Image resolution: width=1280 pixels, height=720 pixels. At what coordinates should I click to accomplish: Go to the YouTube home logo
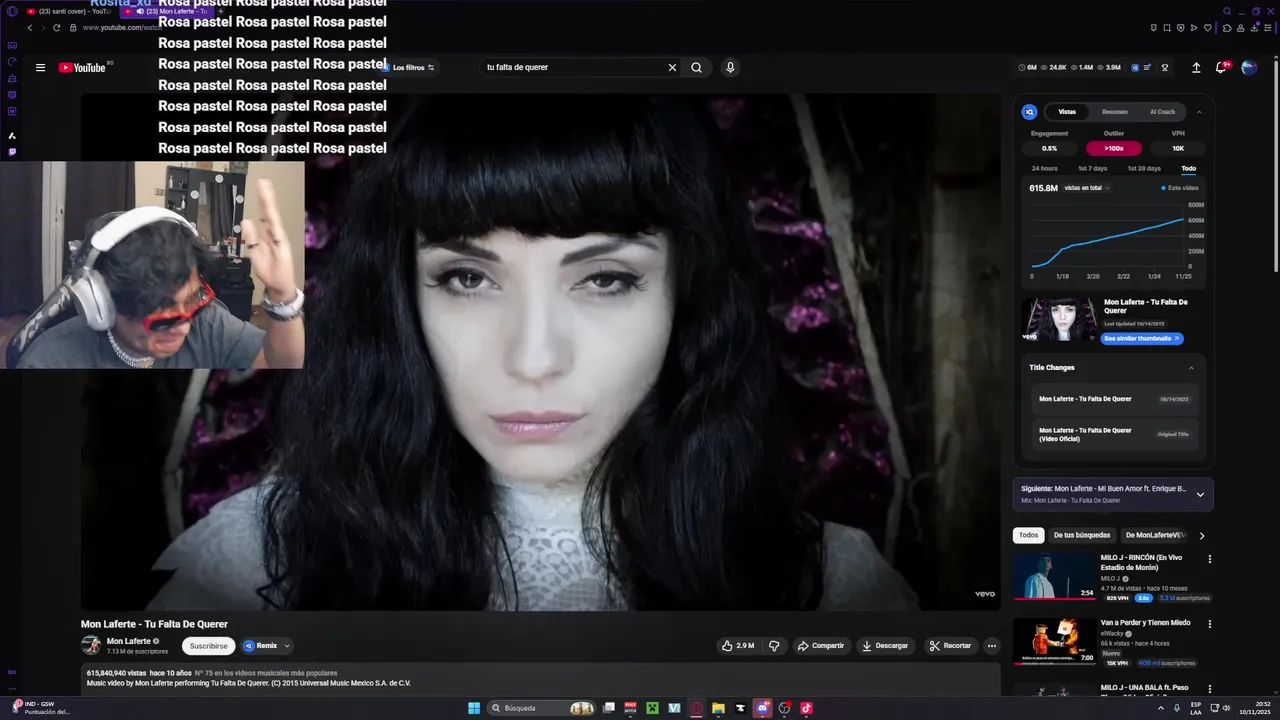click(x=83, y=67)
